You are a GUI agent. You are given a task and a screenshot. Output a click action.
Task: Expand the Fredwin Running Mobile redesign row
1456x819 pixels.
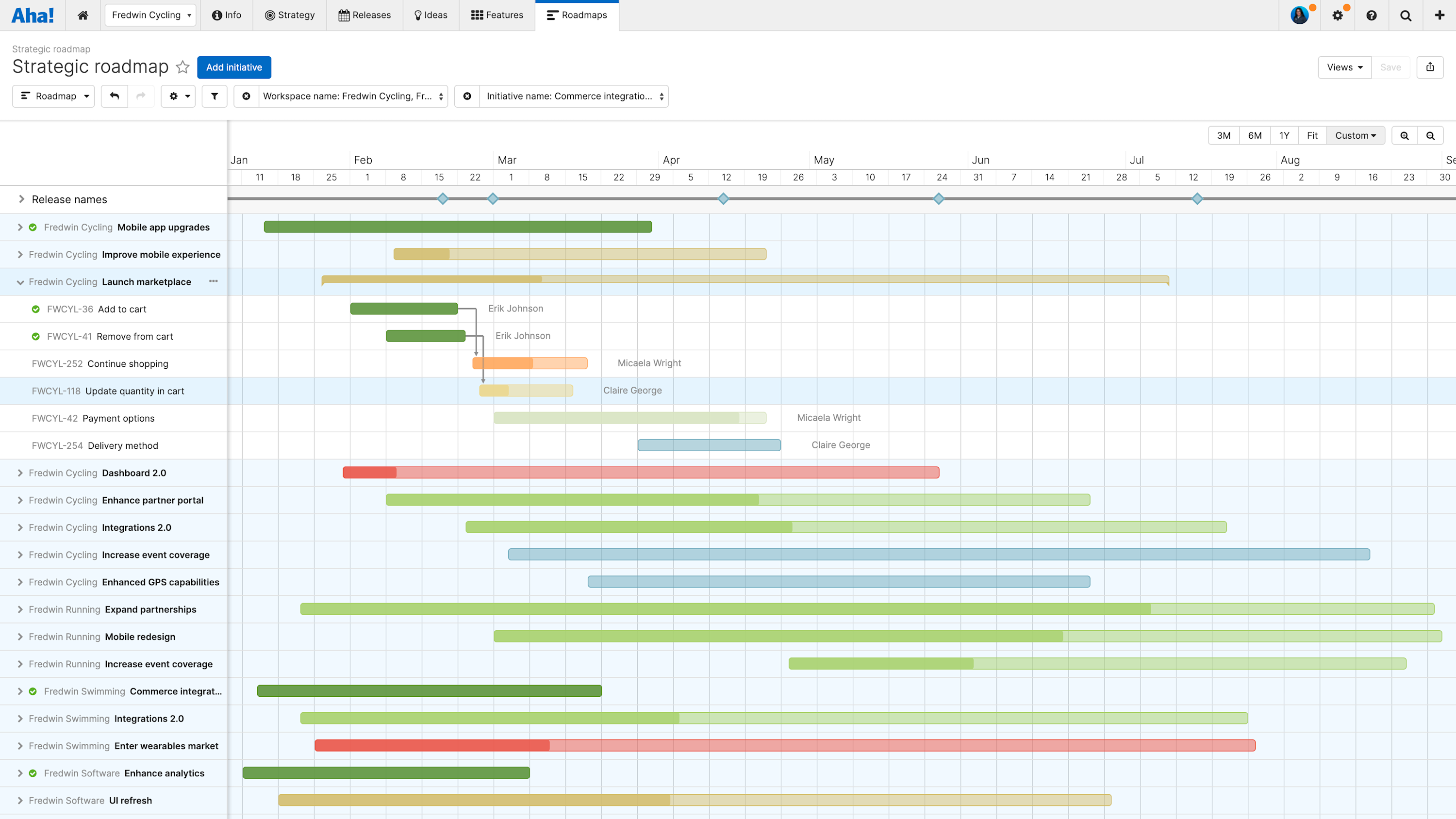coord(20,637)
